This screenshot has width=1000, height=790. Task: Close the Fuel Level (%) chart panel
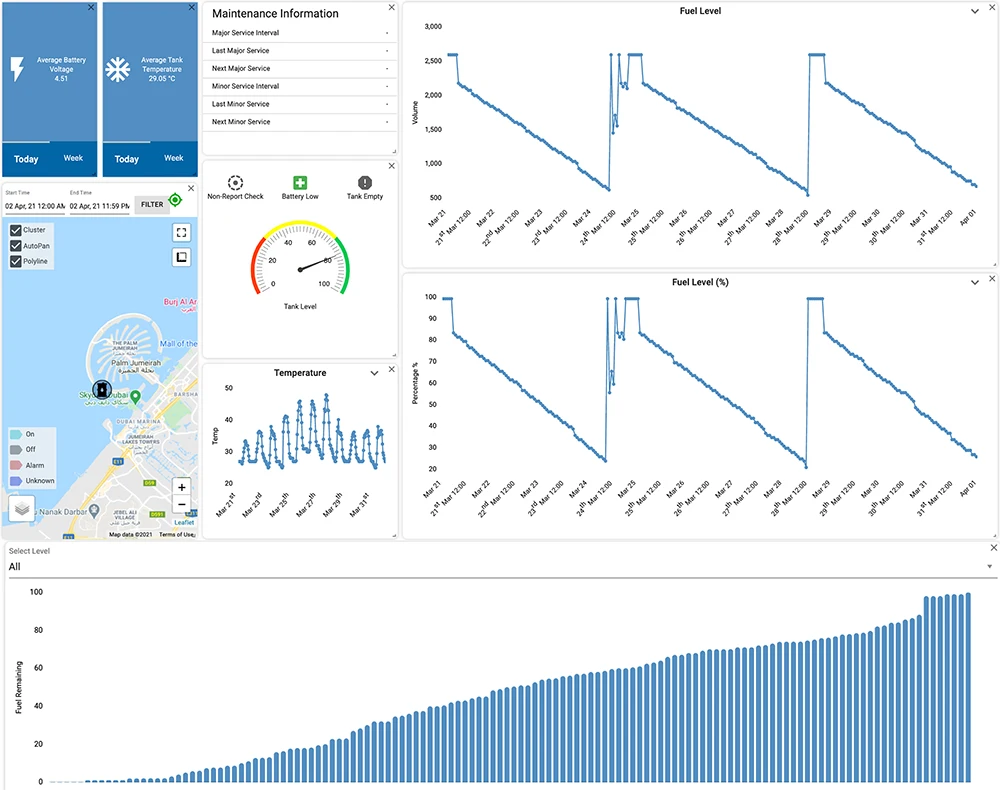click(x=992, y=279)
